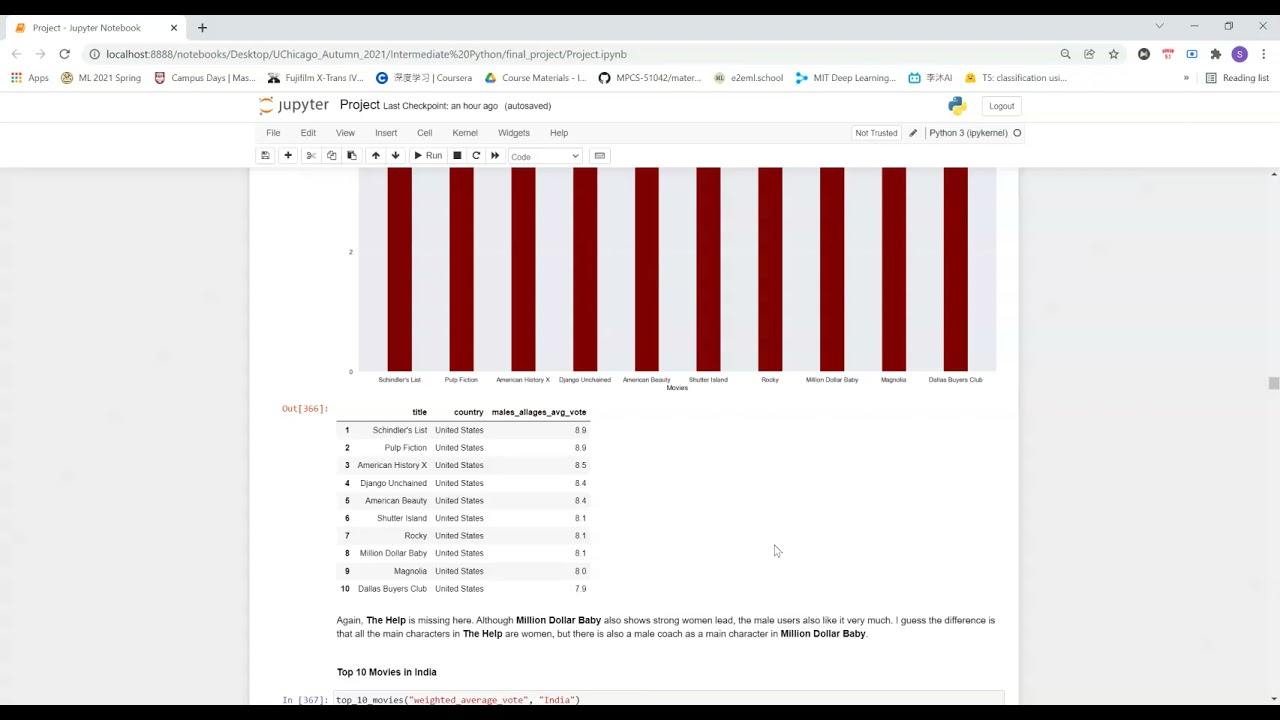
Task: Move selected cell down arrow
Action: (x=395, y=156)
